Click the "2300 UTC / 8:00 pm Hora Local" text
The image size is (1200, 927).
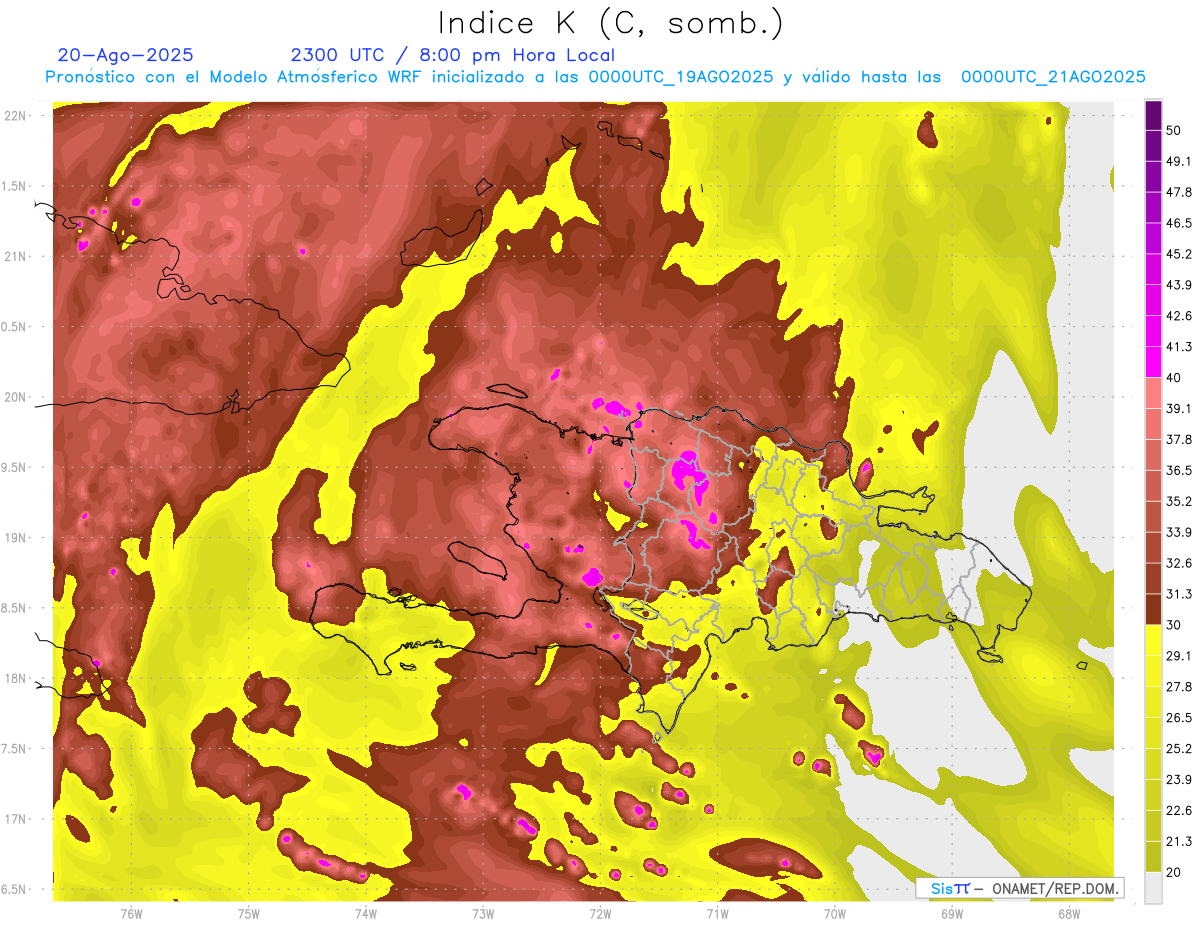[452, 55]
